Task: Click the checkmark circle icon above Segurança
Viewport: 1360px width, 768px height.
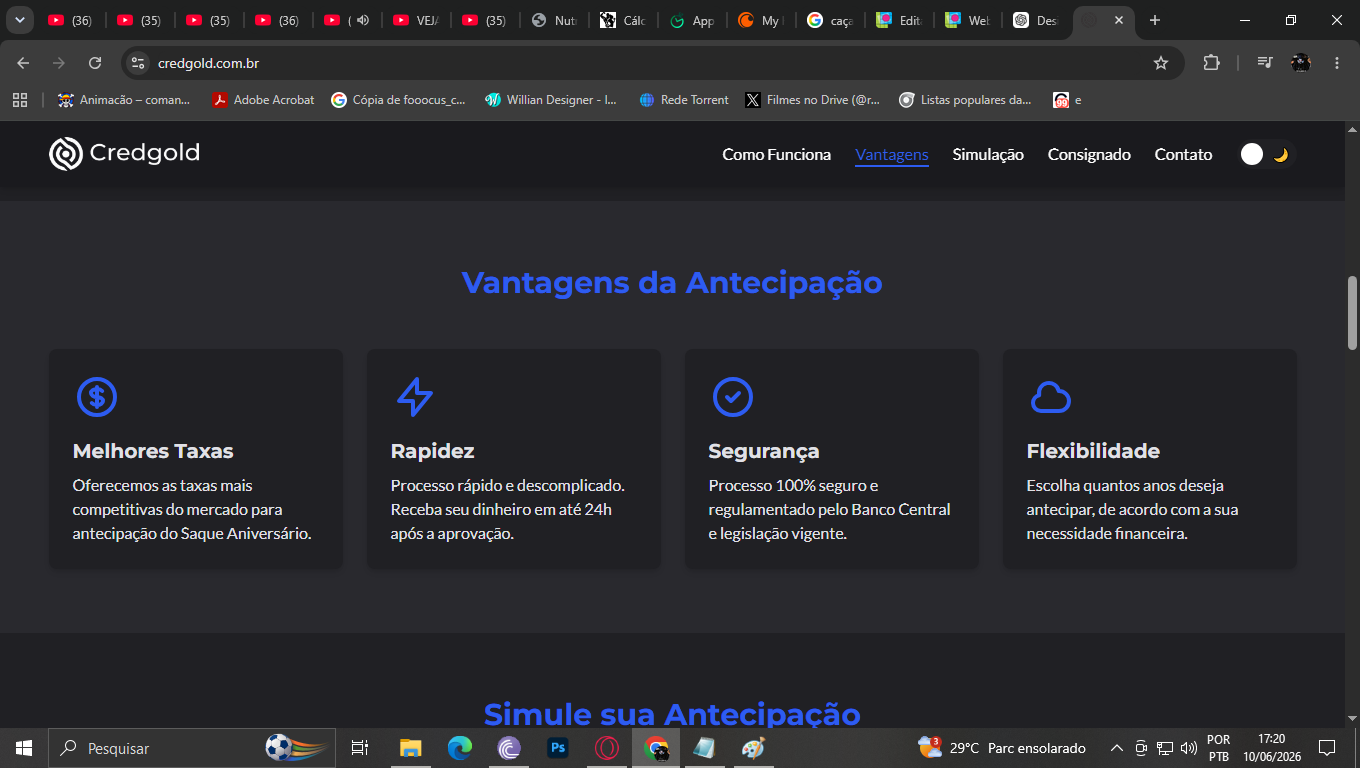Action: coord(733,397)
